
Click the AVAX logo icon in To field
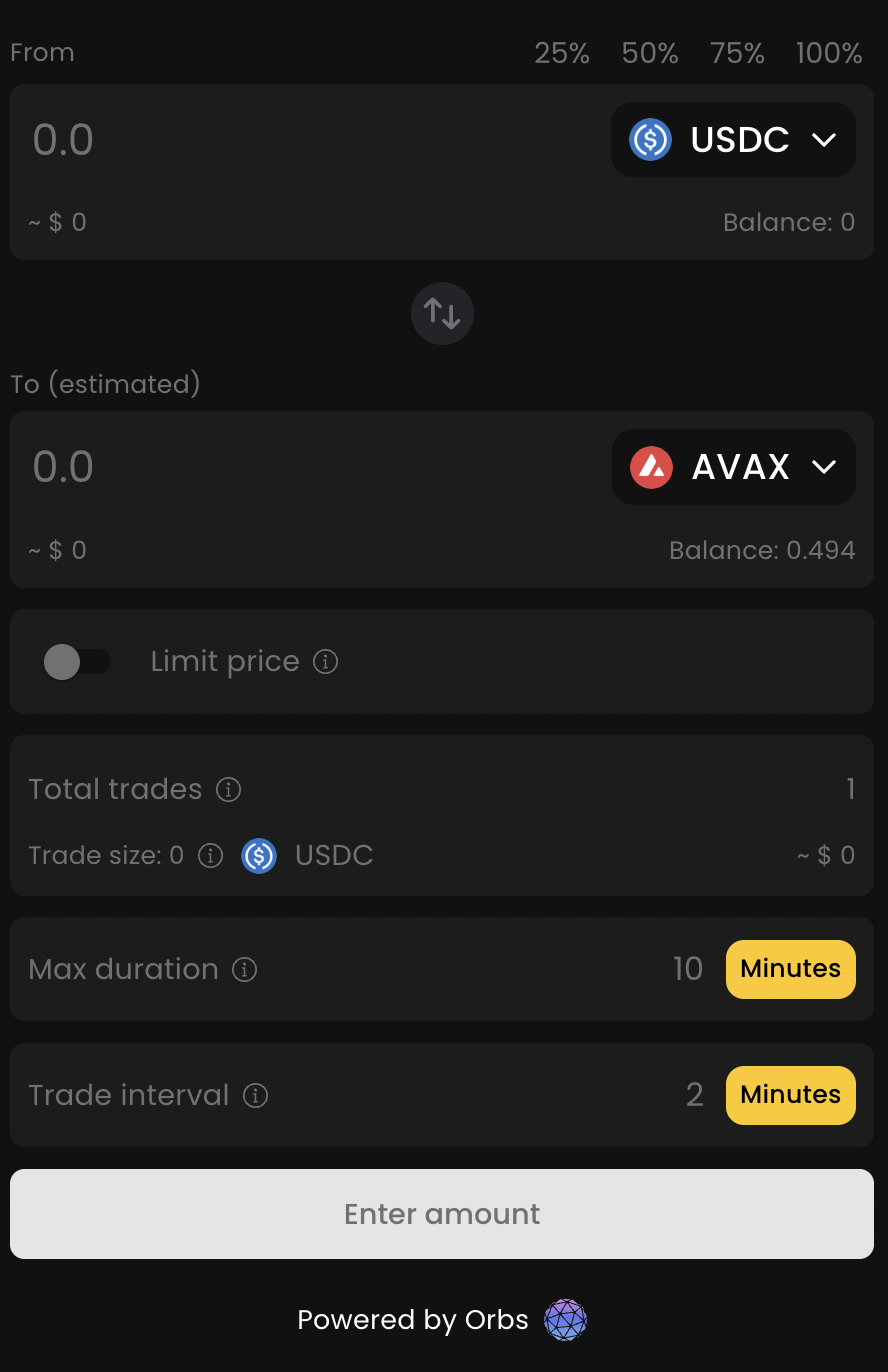[651, 467]
